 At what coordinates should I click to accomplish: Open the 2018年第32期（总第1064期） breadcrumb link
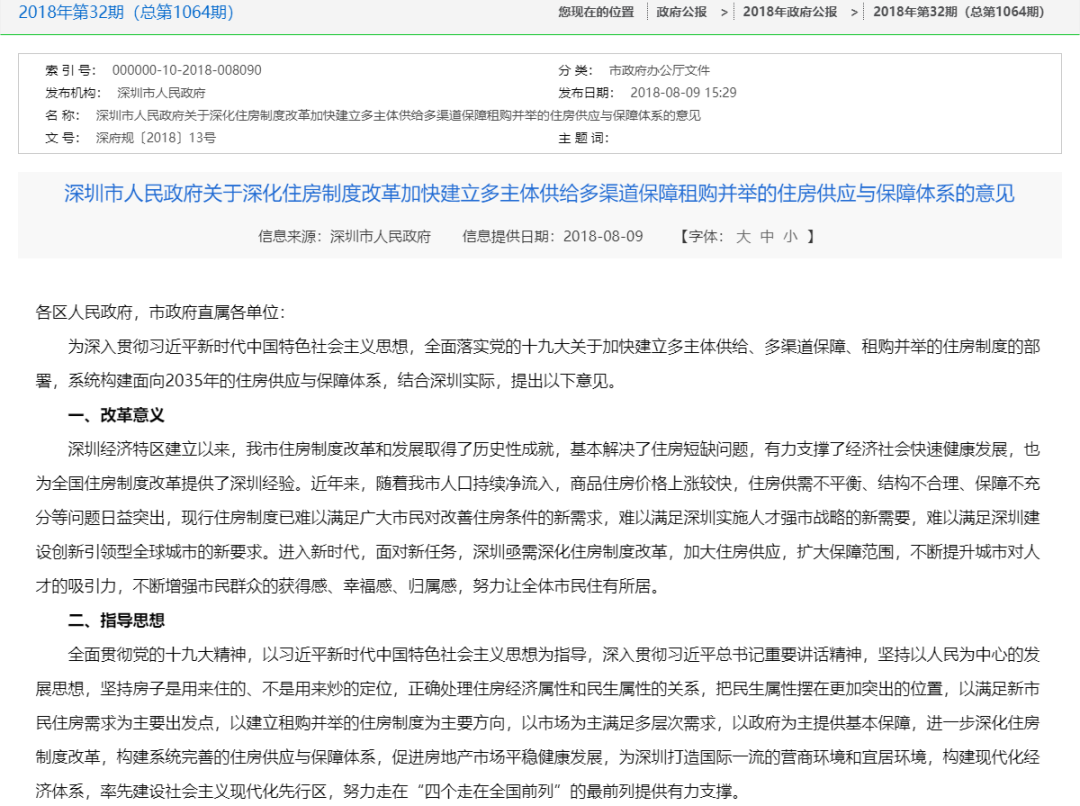coord(959,12)
